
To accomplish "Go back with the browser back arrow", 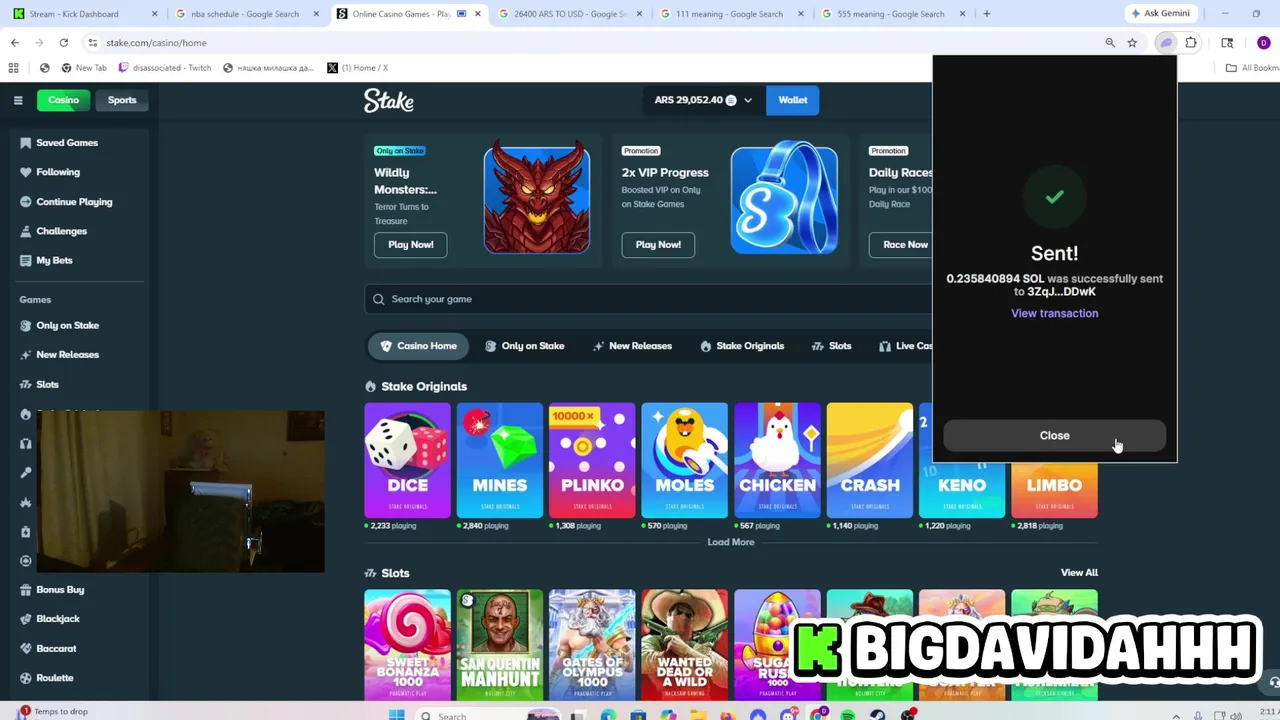I will [x=15, y=43].
